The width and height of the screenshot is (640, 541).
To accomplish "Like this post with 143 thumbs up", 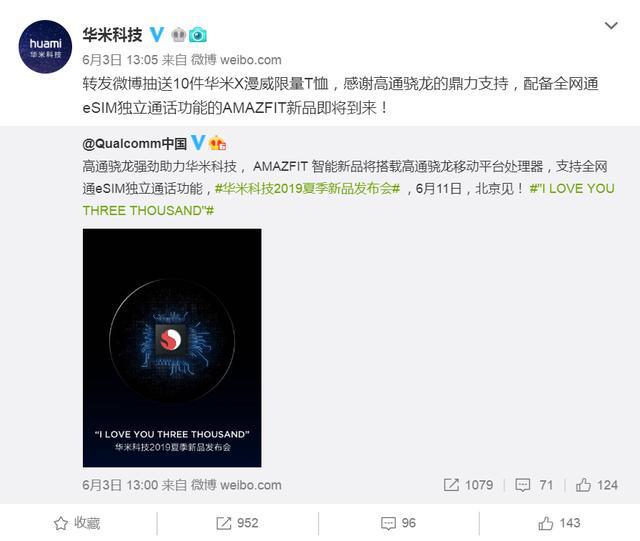I will pos(559,523).
